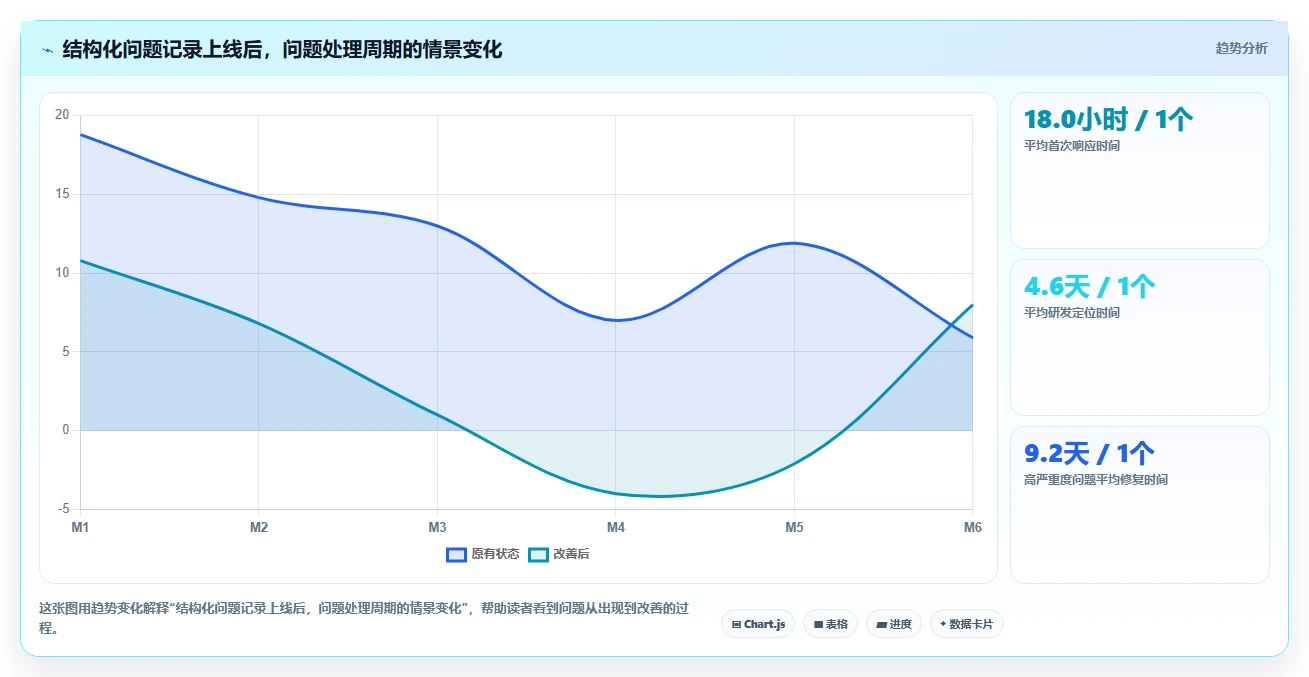Open the 4.6天 平均研发定位时间 card
This screenshot has width=1309, height=677.
point(1140,337)
